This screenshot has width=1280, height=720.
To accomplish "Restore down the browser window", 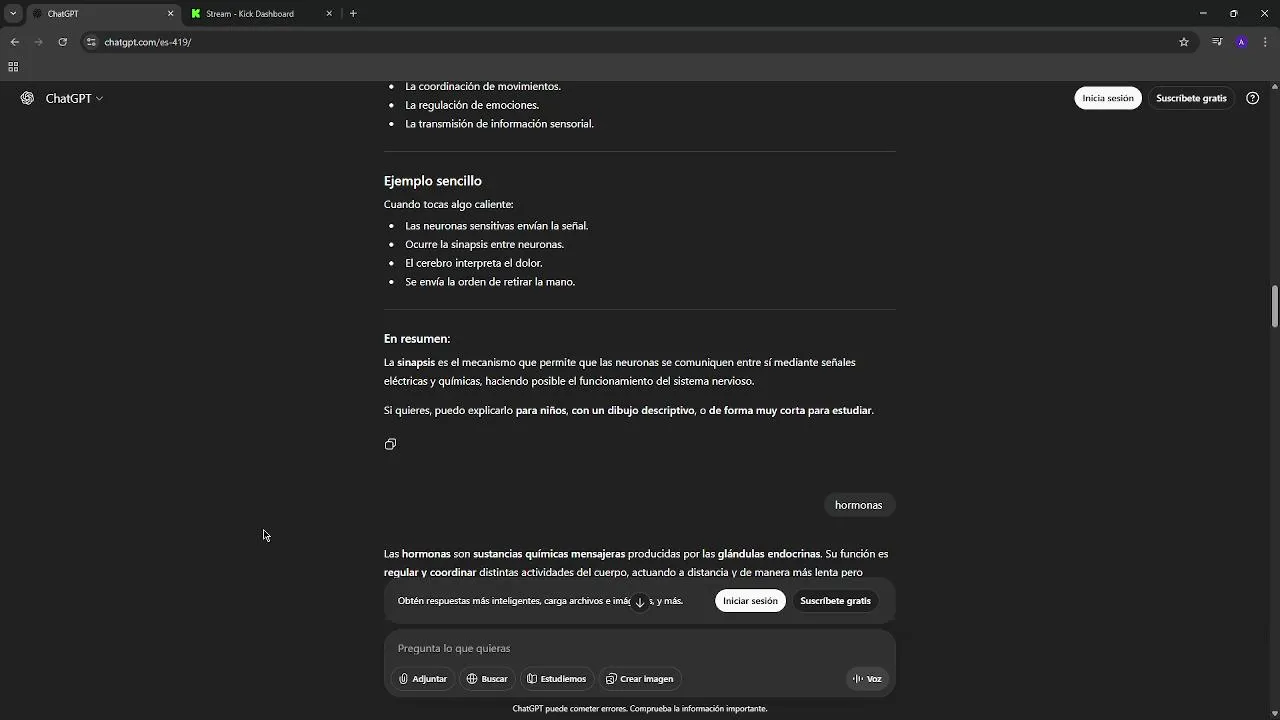I will (1233, 14).
